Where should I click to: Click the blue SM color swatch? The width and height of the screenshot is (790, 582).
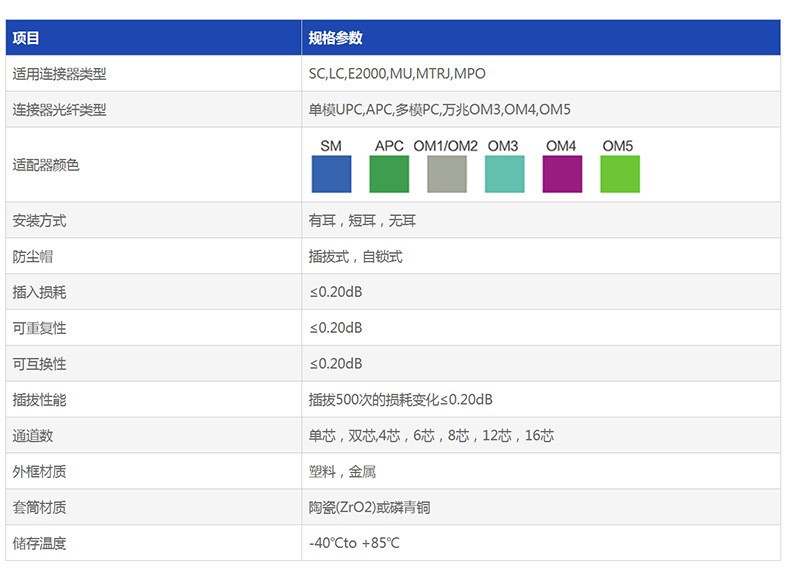[331, 174]
